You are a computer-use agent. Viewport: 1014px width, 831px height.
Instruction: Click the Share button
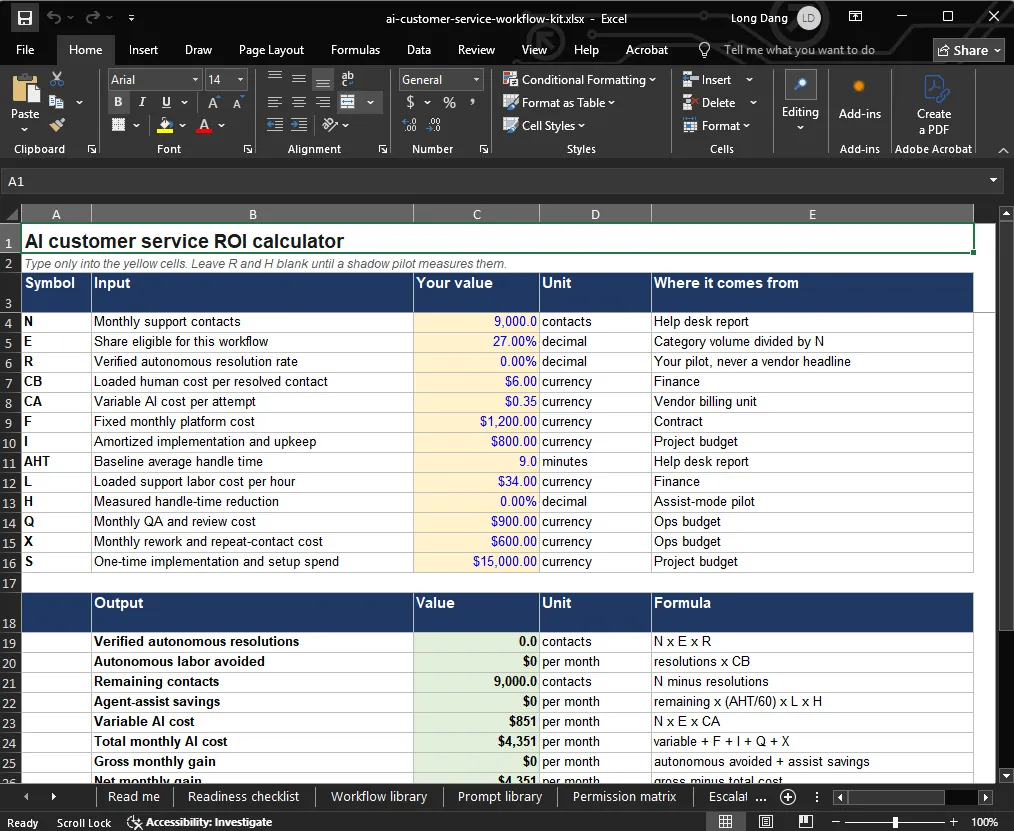pyautogui.click(x=967, y=50)
